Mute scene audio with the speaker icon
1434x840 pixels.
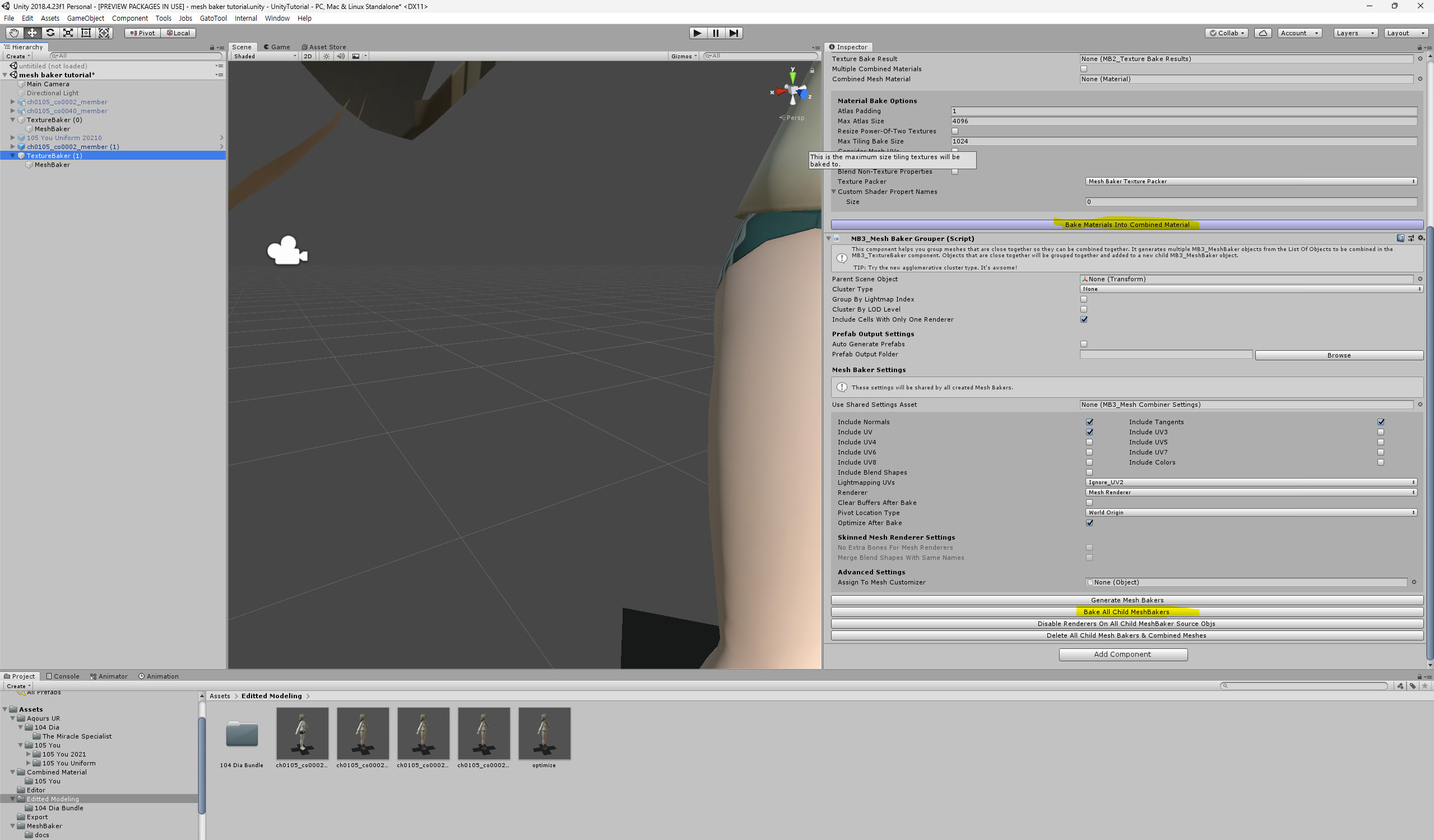tap(341, 56)
